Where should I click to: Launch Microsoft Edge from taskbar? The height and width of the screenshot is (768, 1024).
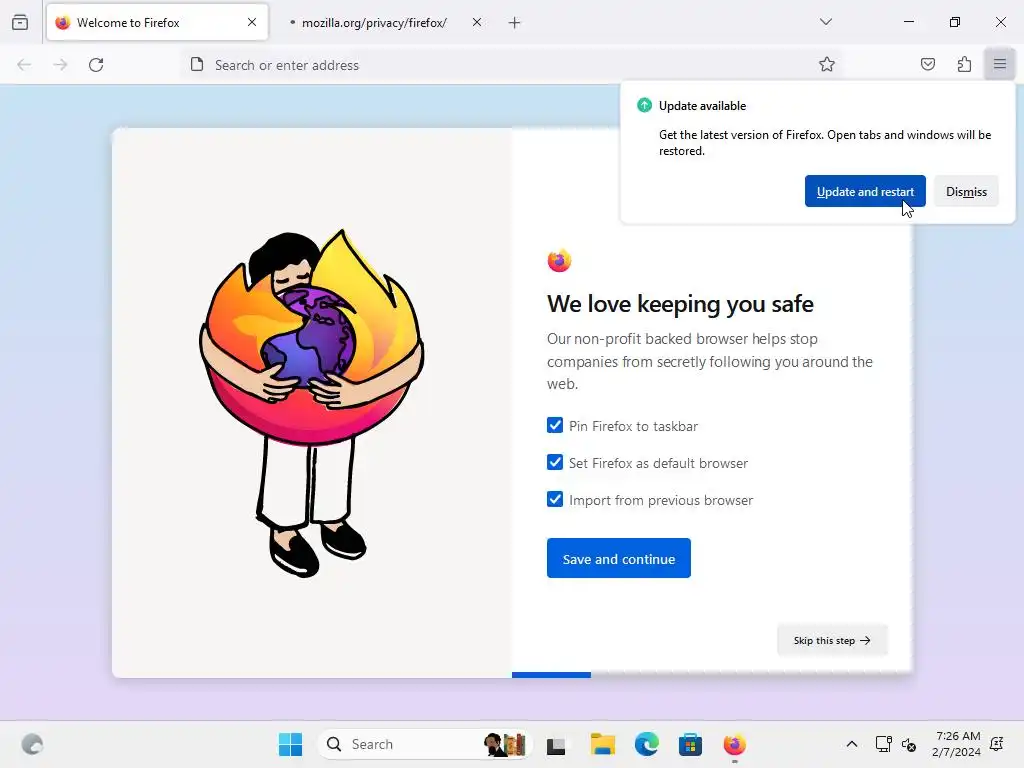click(x=647, y=744)
